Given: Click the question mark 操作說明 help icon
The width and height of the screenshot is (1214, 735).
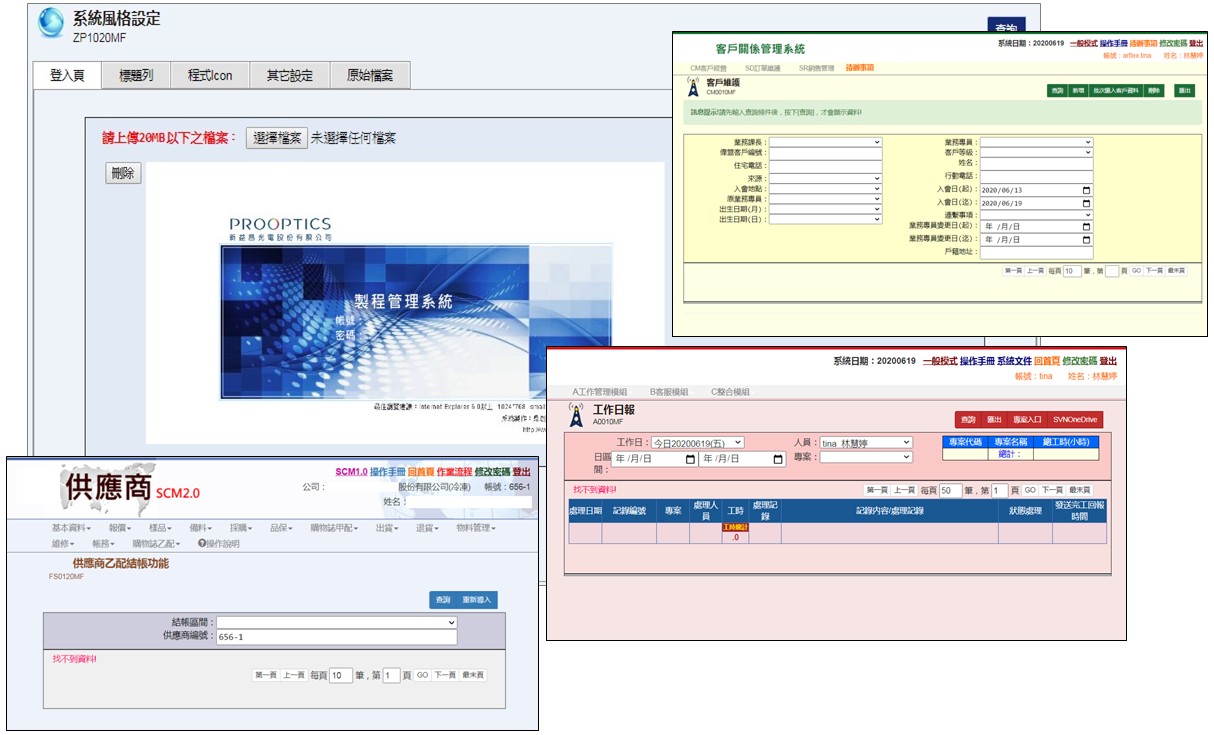Looking at the screenshot, I should (x=202, y=544).
